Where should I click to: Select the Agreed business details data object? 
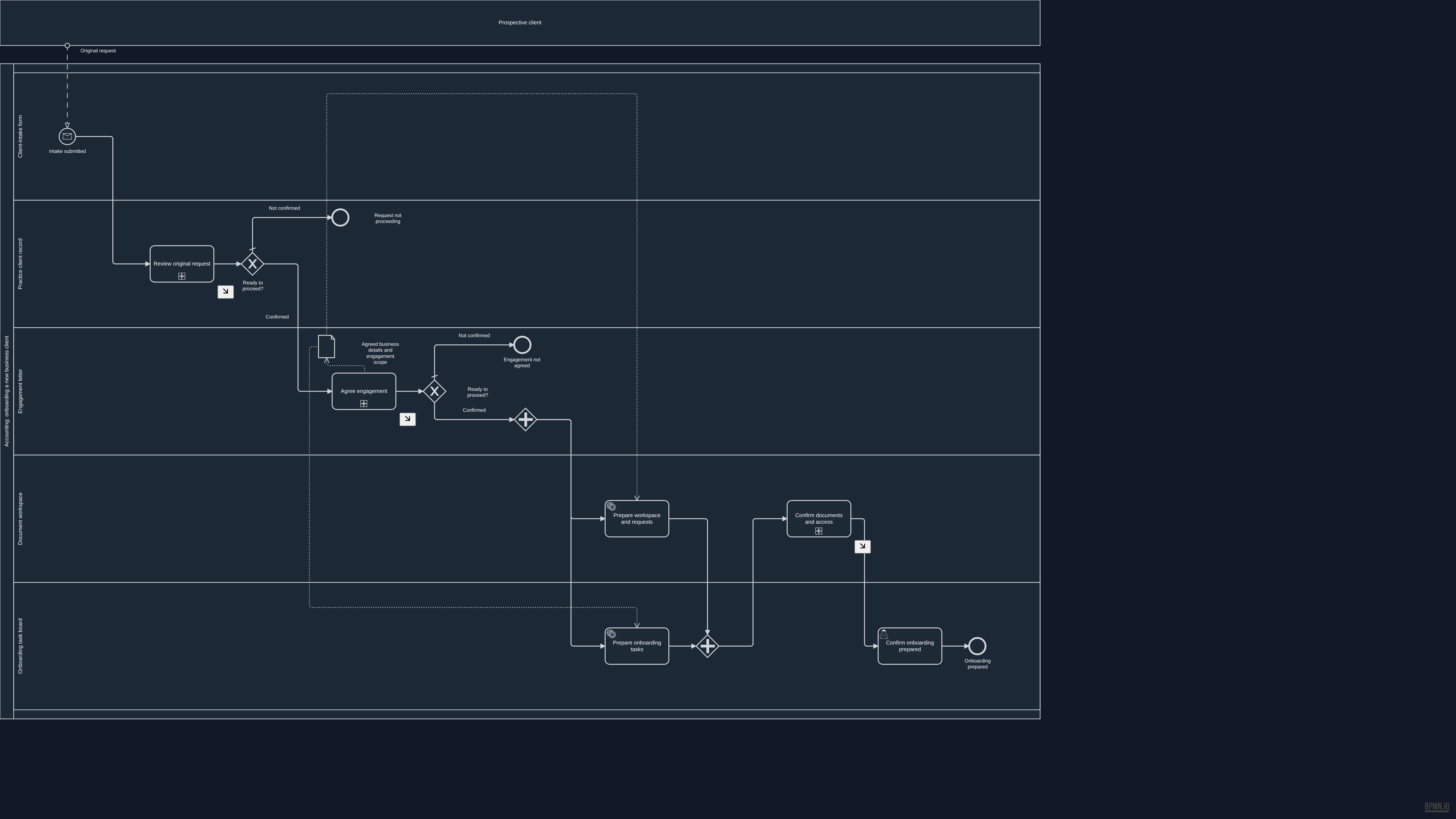click(327, 346)
